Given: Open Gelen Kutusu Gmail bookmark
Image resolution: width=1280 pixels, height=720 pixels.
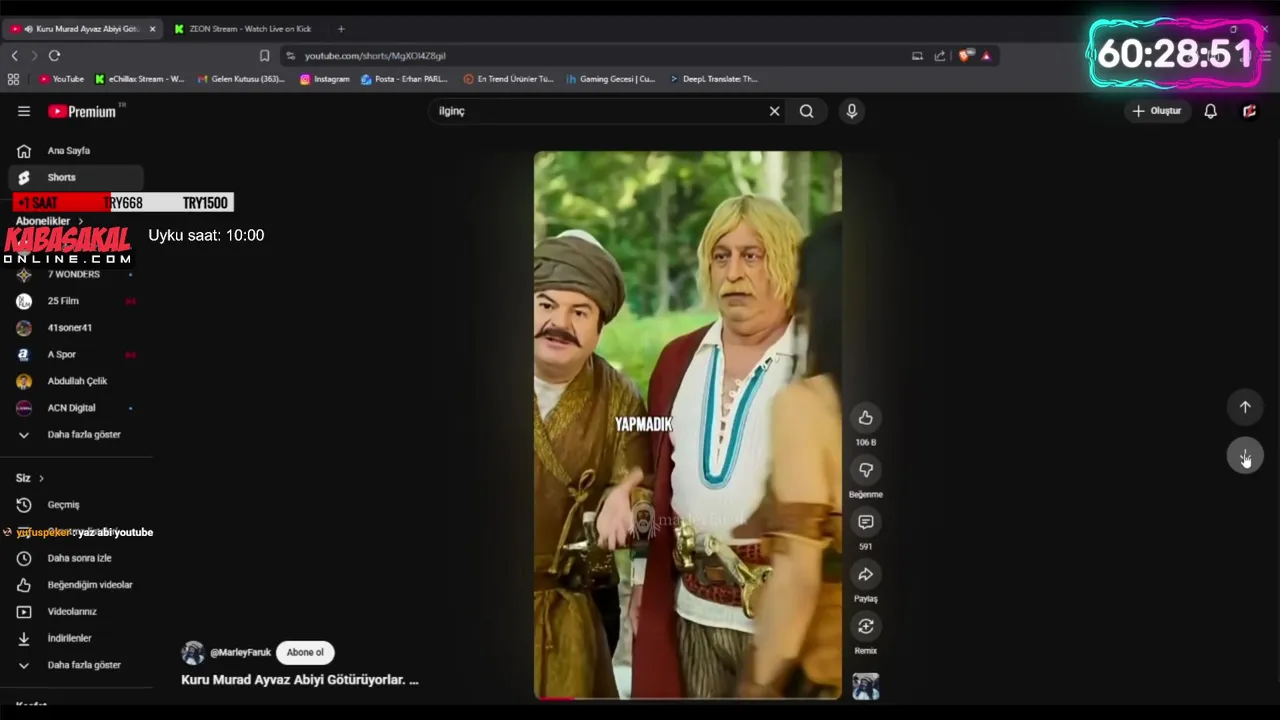Looking at the screenshot, I should pos(241,79).
